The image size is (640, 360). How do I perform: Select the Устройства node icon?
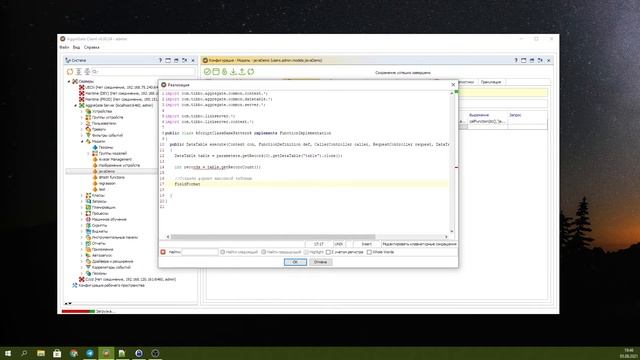(x=88, y=111)
